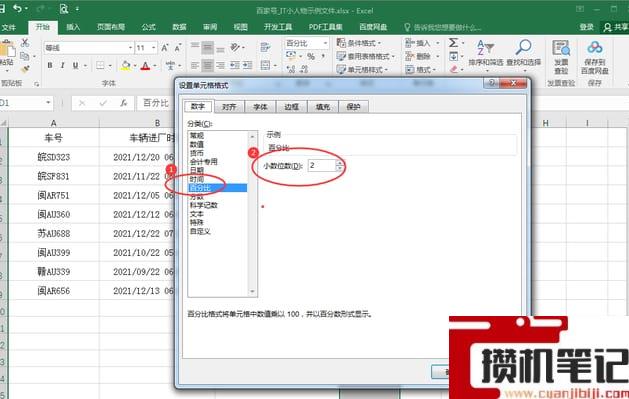Click the Increase Decimal icon

point(291,69)
